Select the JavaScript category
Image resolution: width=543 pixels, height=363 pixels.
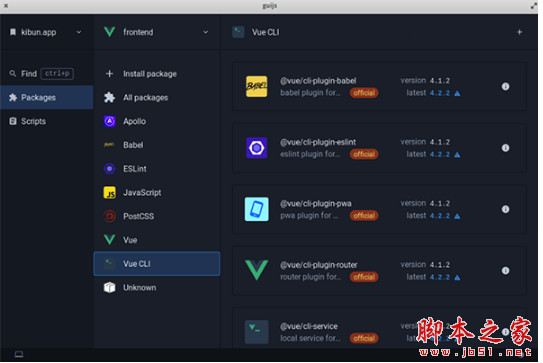coord(157,193)
